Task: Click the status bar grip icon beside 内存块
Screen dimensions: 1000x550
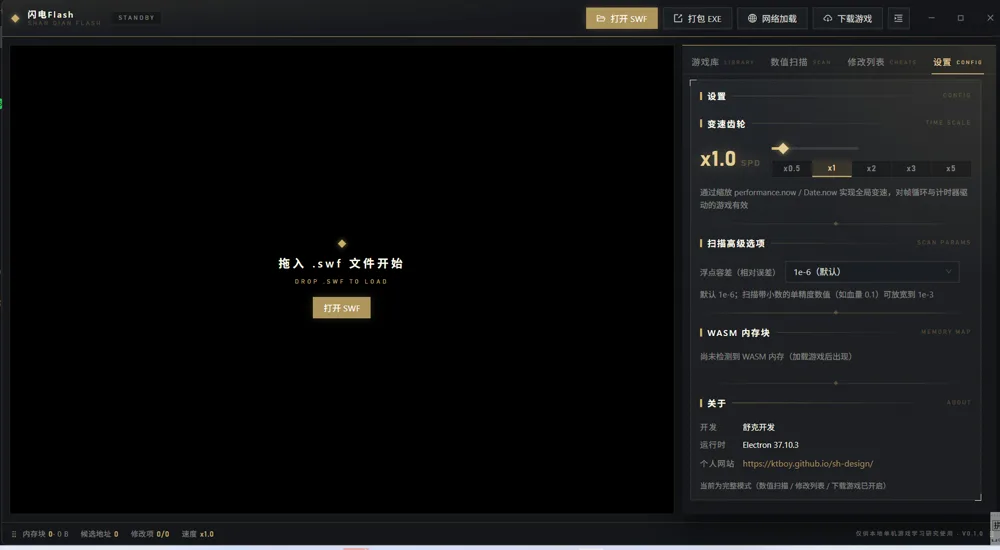Action: point(14,534)
